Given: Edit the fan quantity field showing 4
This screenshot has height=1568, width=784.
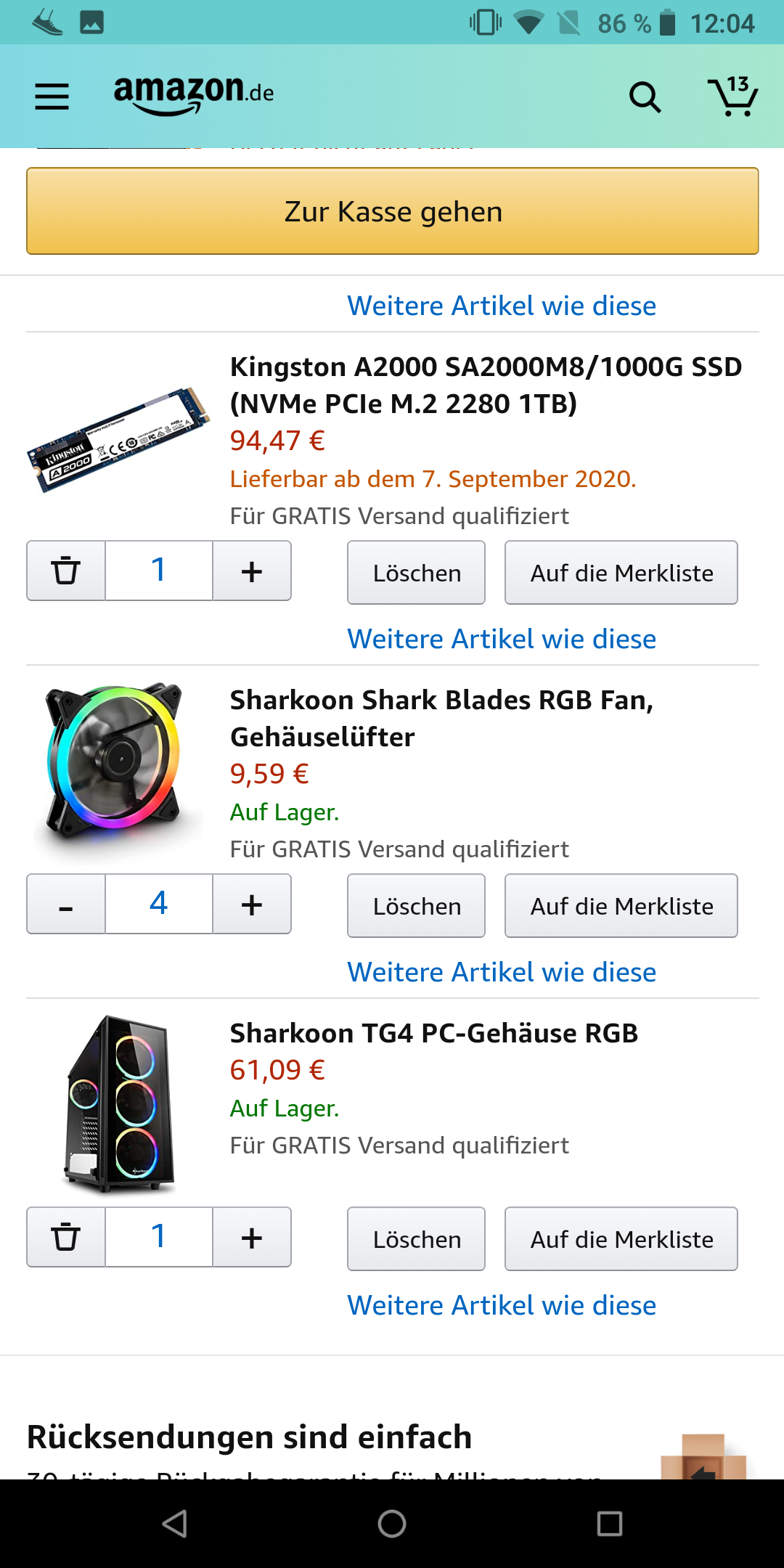Looking at the screenshot, I should click(x=158, y=904).
